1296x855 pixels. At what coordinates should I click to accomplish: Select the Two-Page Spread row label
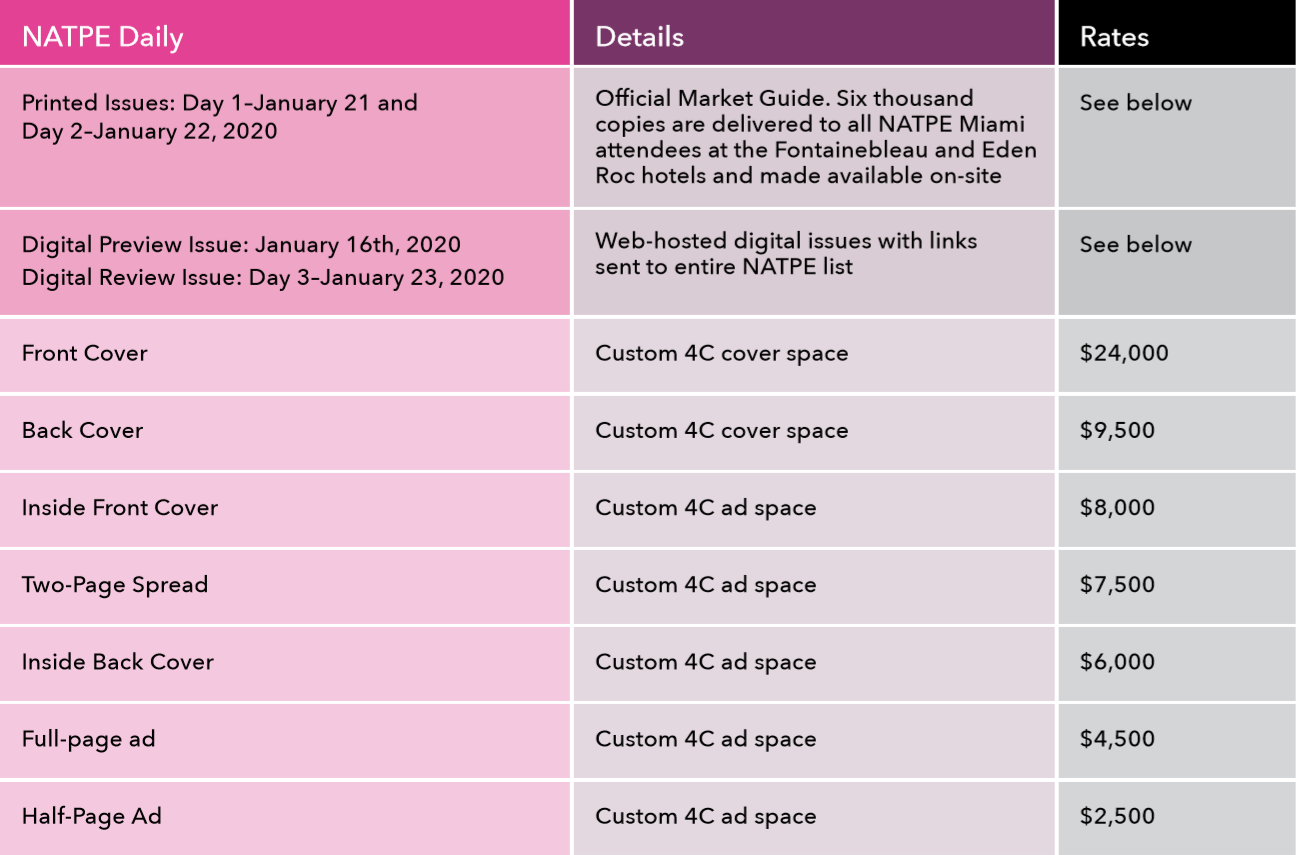[115, 584]
